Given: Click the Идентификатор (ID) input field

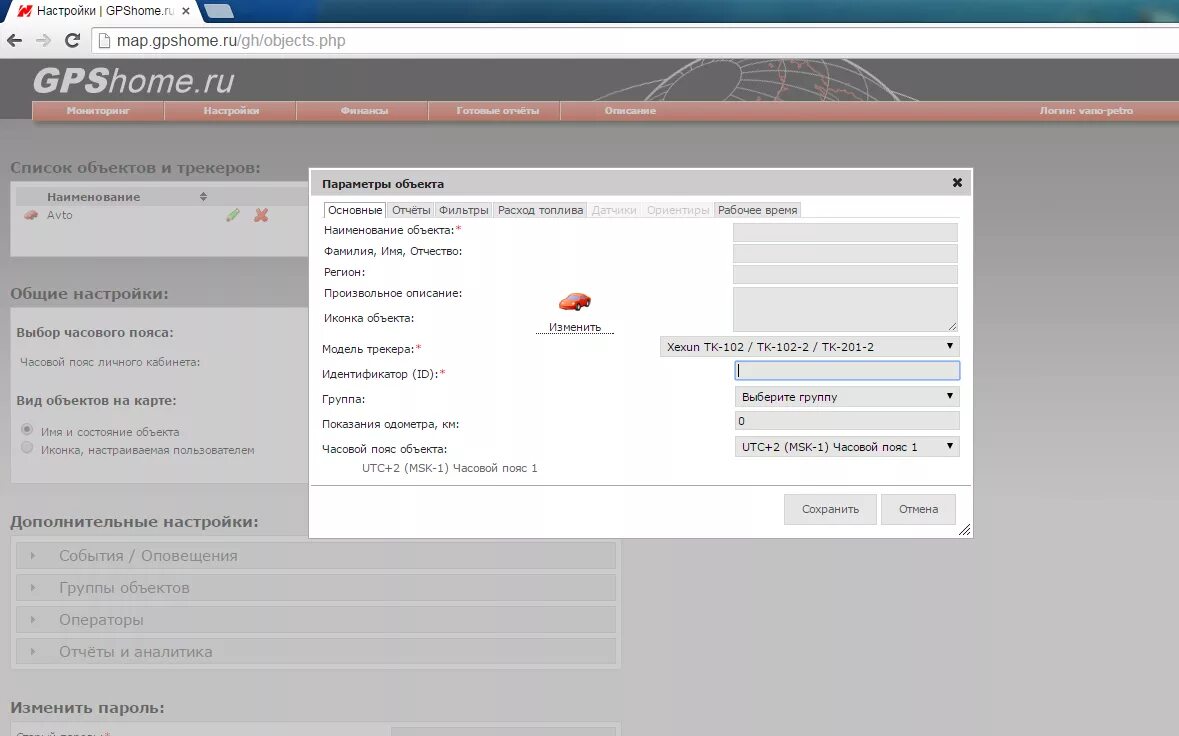Looking at the screenshot, I should click(x=847, y=370).
